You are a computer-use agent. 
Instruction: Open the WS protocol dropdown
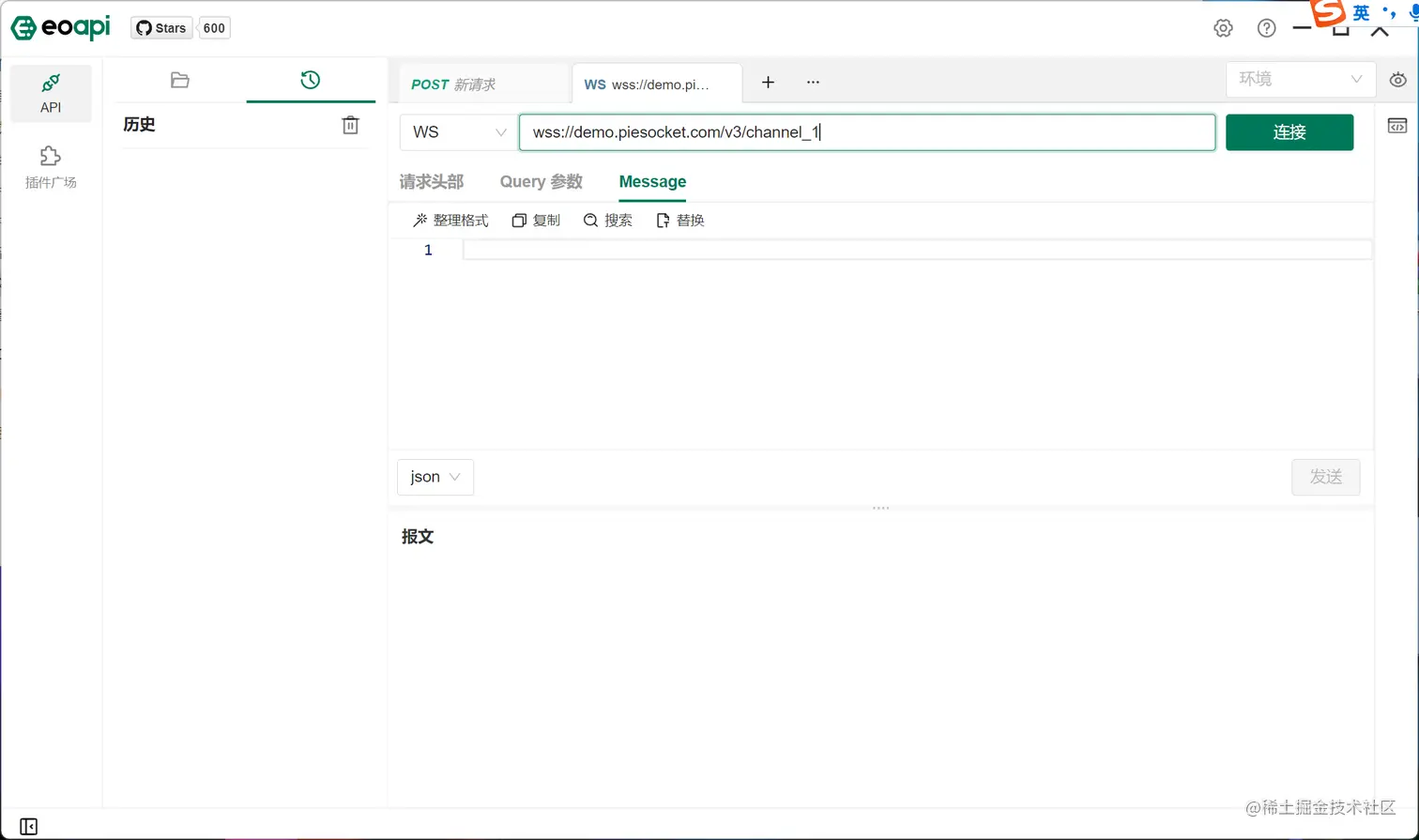(458, 132)
